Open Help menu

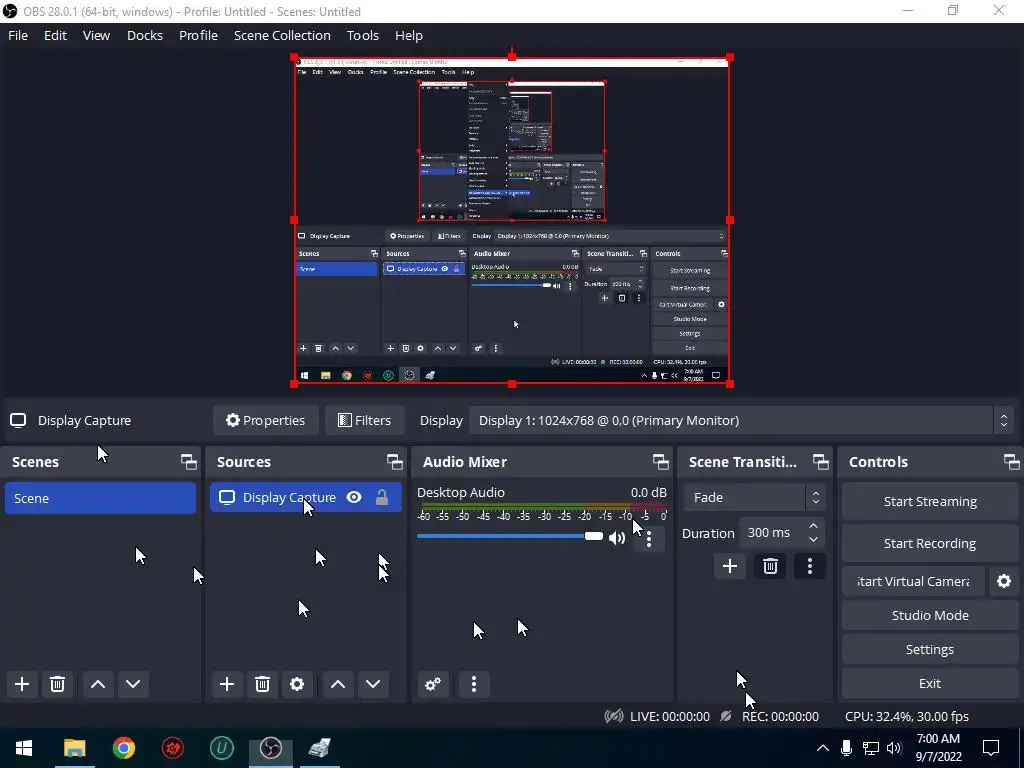409,35
